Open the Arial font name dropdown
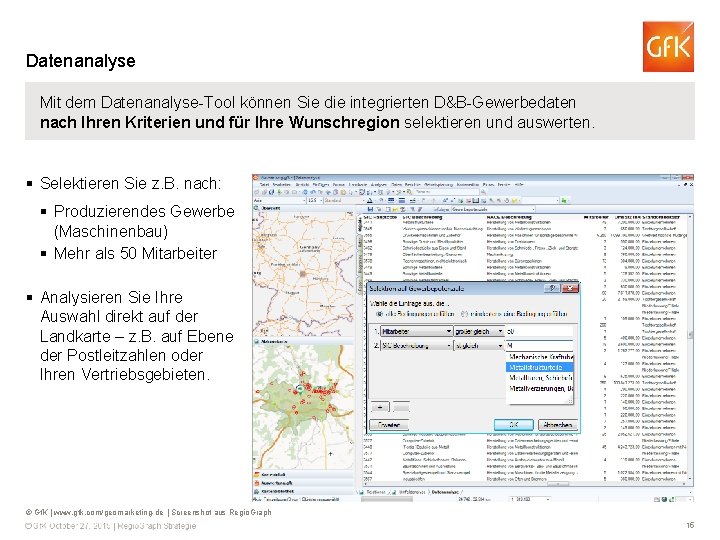The height and width of the screenshot is (540, 720). pos(279,201)
